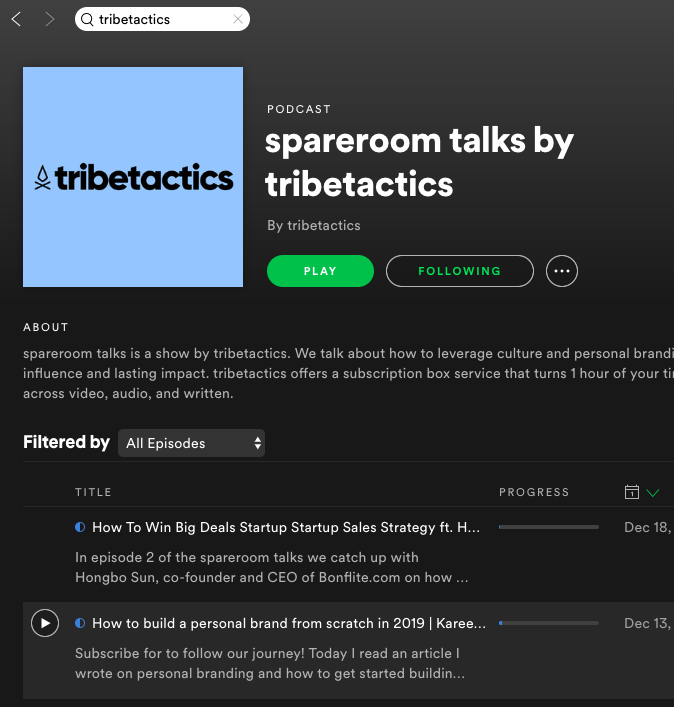Viewport: 674px width, 707px height.
Task: Focus the search field containing tribetactics
Action: point(162,19)
